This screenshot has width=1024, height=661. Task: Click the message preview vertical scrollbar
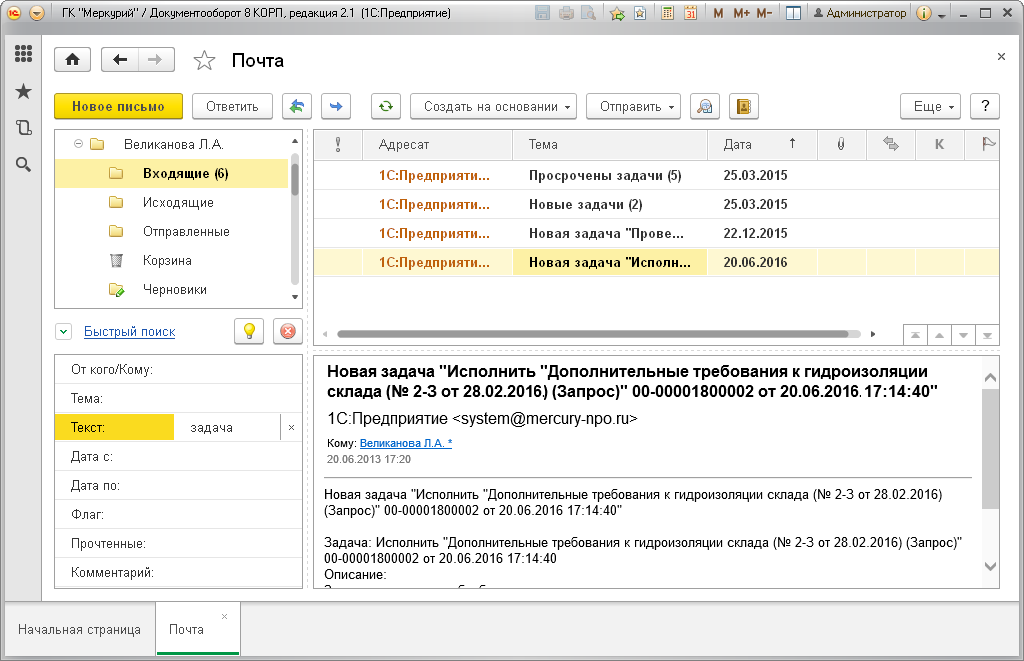(991, 449)
